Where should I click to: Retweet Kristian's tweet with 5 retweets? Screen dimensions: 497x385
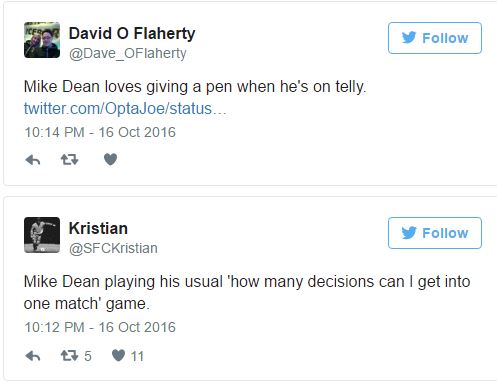click(x=76, y=356)
